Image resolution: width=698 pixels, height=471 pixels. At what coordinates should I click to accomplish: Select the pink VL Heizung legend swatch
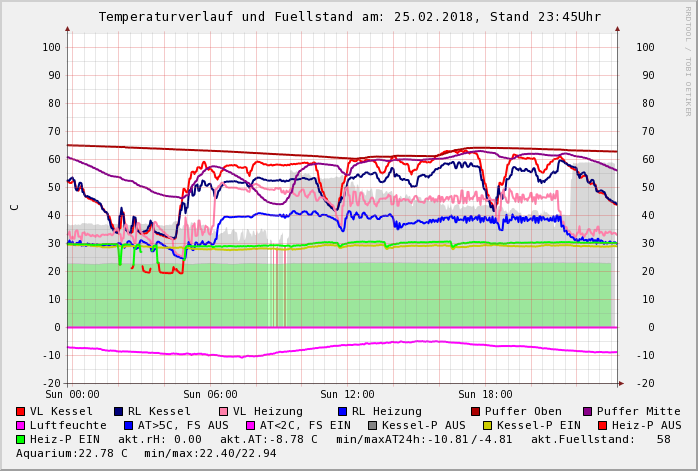pyautogui.click(x=224, y=411)
